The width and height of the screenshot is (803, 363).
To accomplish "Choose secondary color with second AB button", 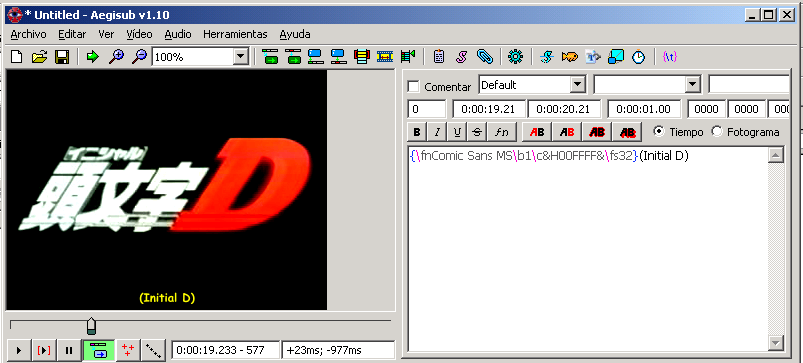I will (567, 132).
